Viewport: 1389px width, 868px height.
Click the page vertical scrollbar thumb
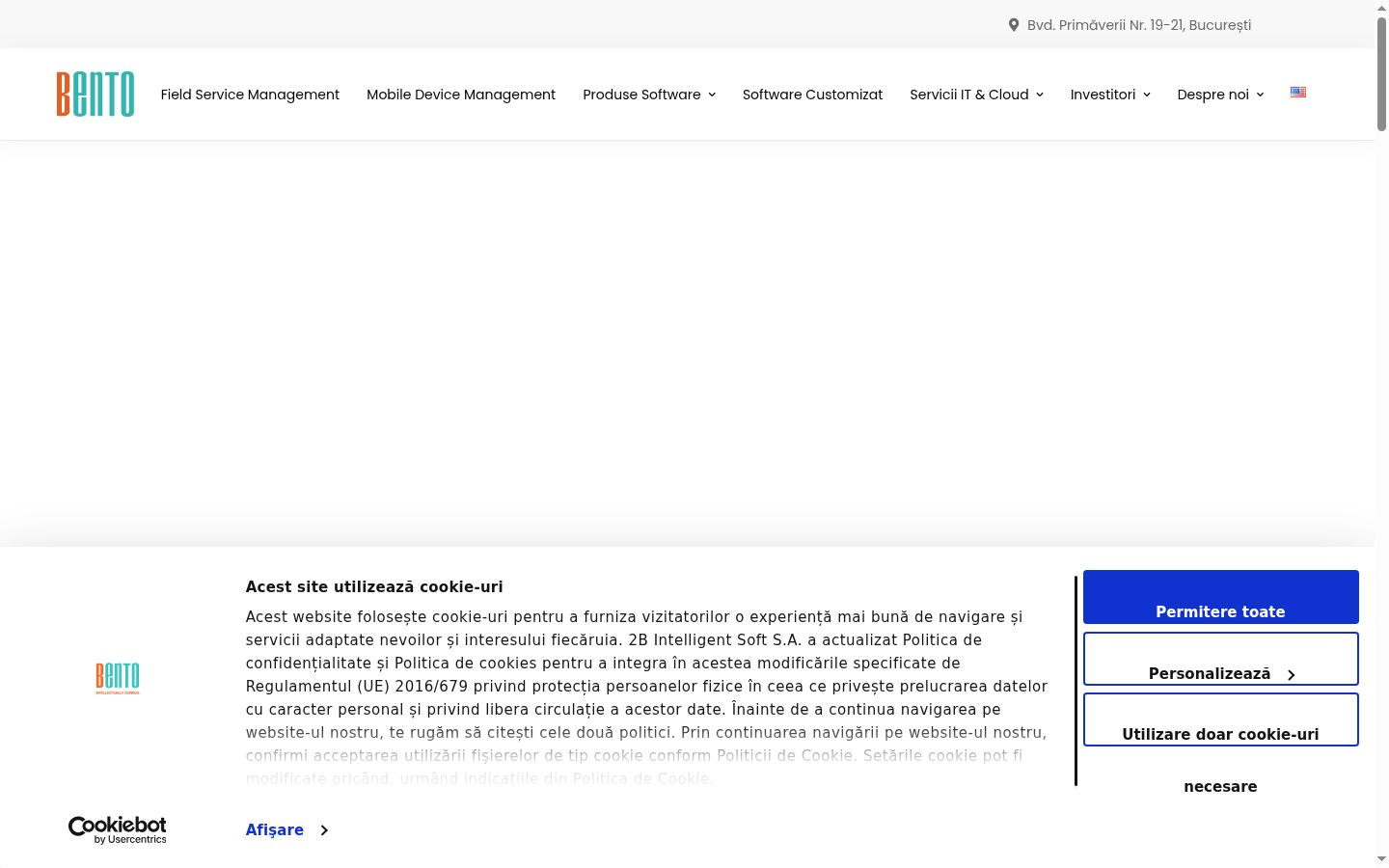coord(1381,74)
